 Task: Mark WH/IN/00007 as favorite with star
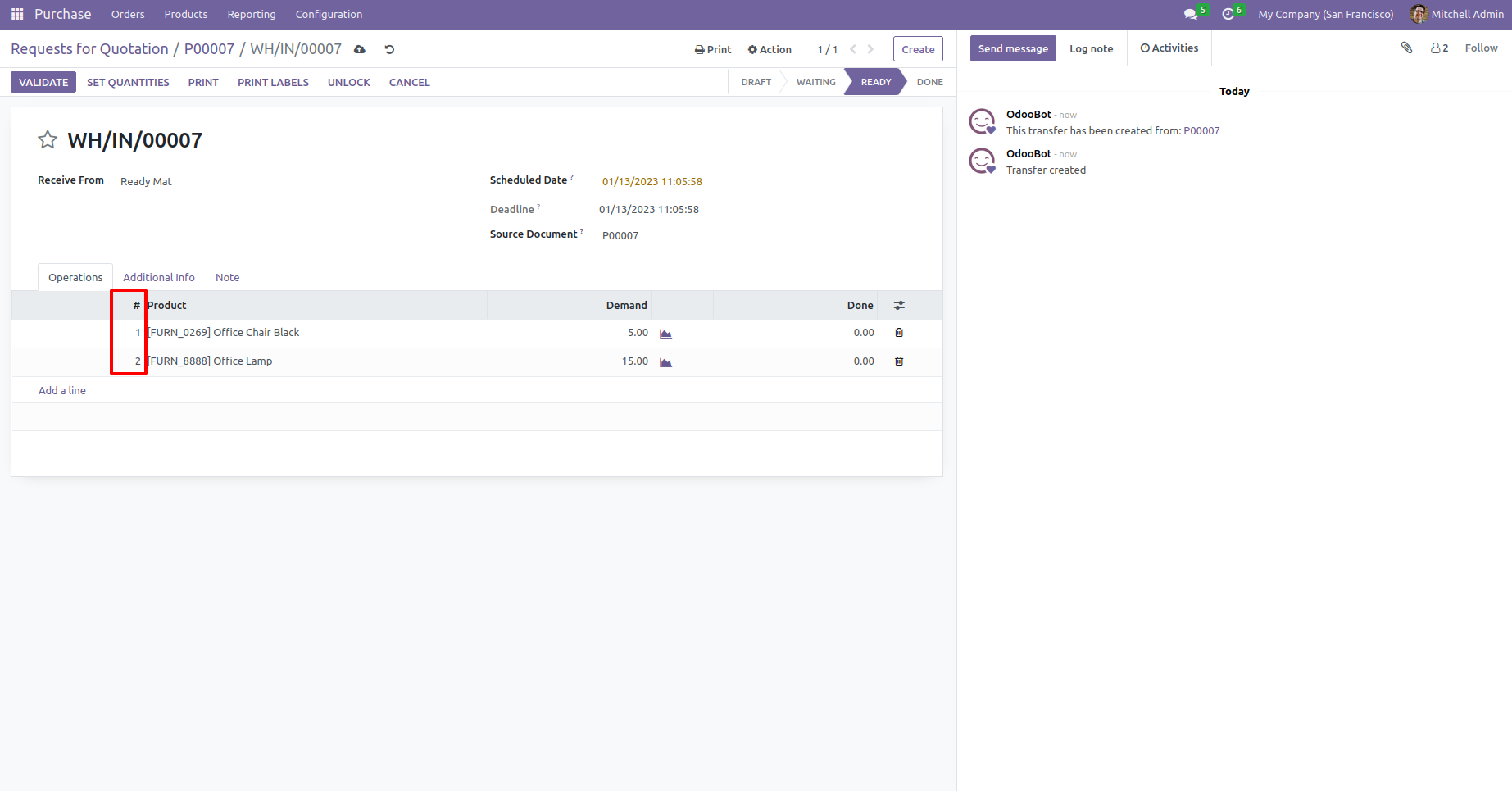point(48,140)
